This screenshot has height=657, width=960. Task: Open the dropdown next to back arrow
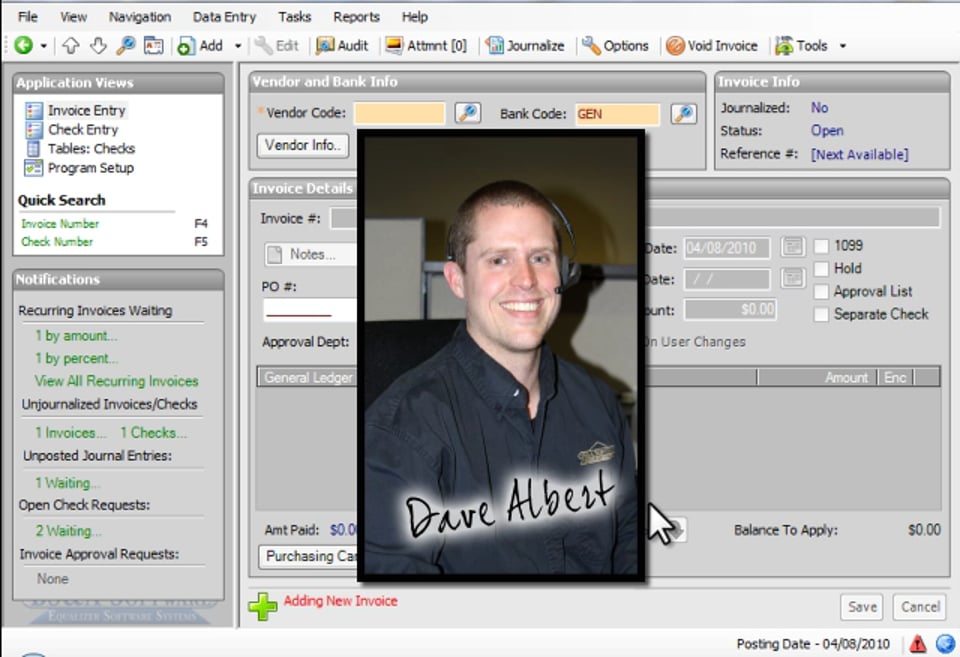pos(43,46)
